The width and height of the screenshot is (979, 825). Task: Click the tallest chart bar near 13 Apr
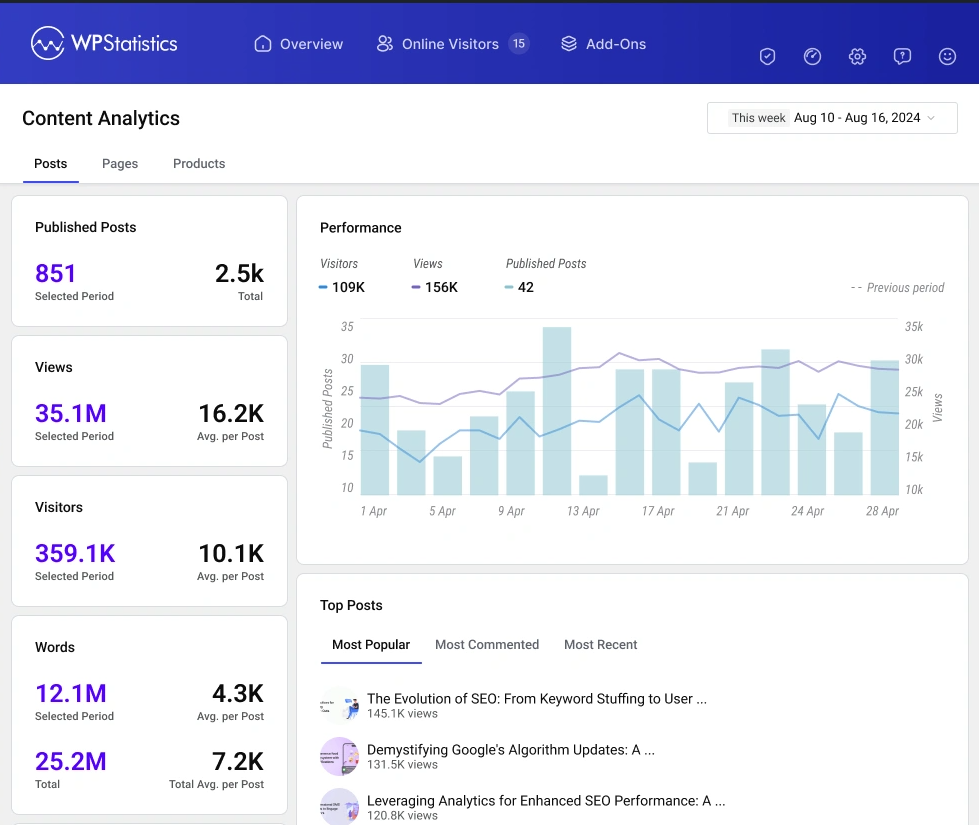pyautogui.click(x=557, y=411)
